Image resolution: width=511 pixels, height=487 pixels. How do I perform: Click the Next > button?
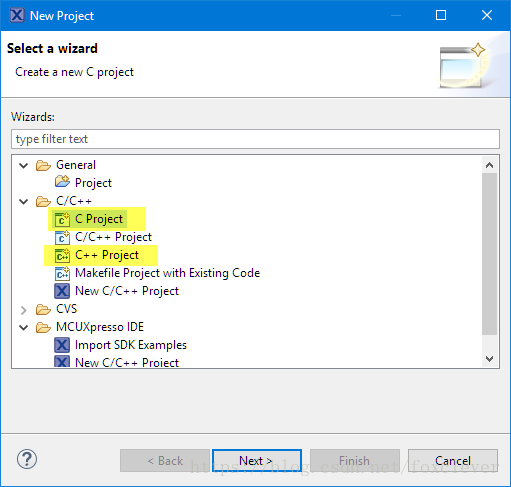click(257, 461)
